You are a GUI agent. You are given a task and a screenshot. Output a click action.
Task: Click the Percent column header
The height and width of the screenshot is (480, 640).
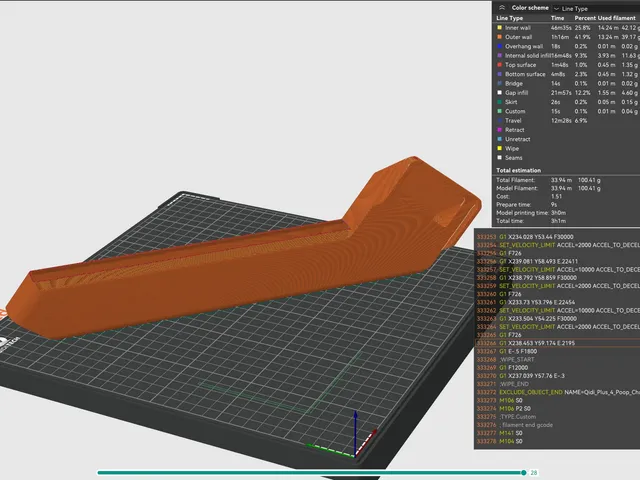585,18
